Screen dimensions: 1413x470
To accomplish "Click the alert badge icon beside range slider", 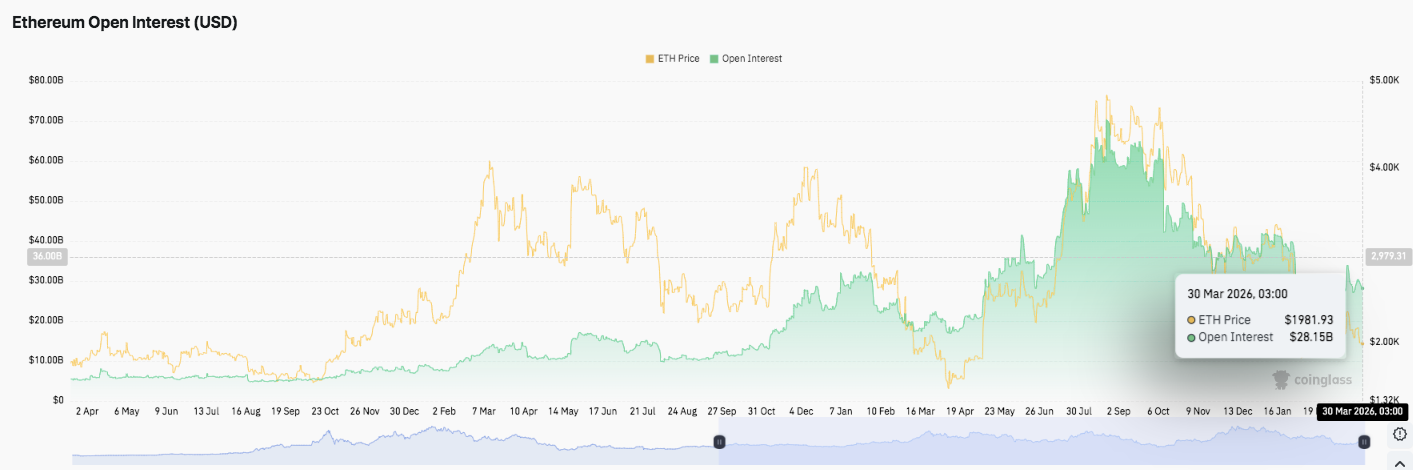I will point(1399,435).
